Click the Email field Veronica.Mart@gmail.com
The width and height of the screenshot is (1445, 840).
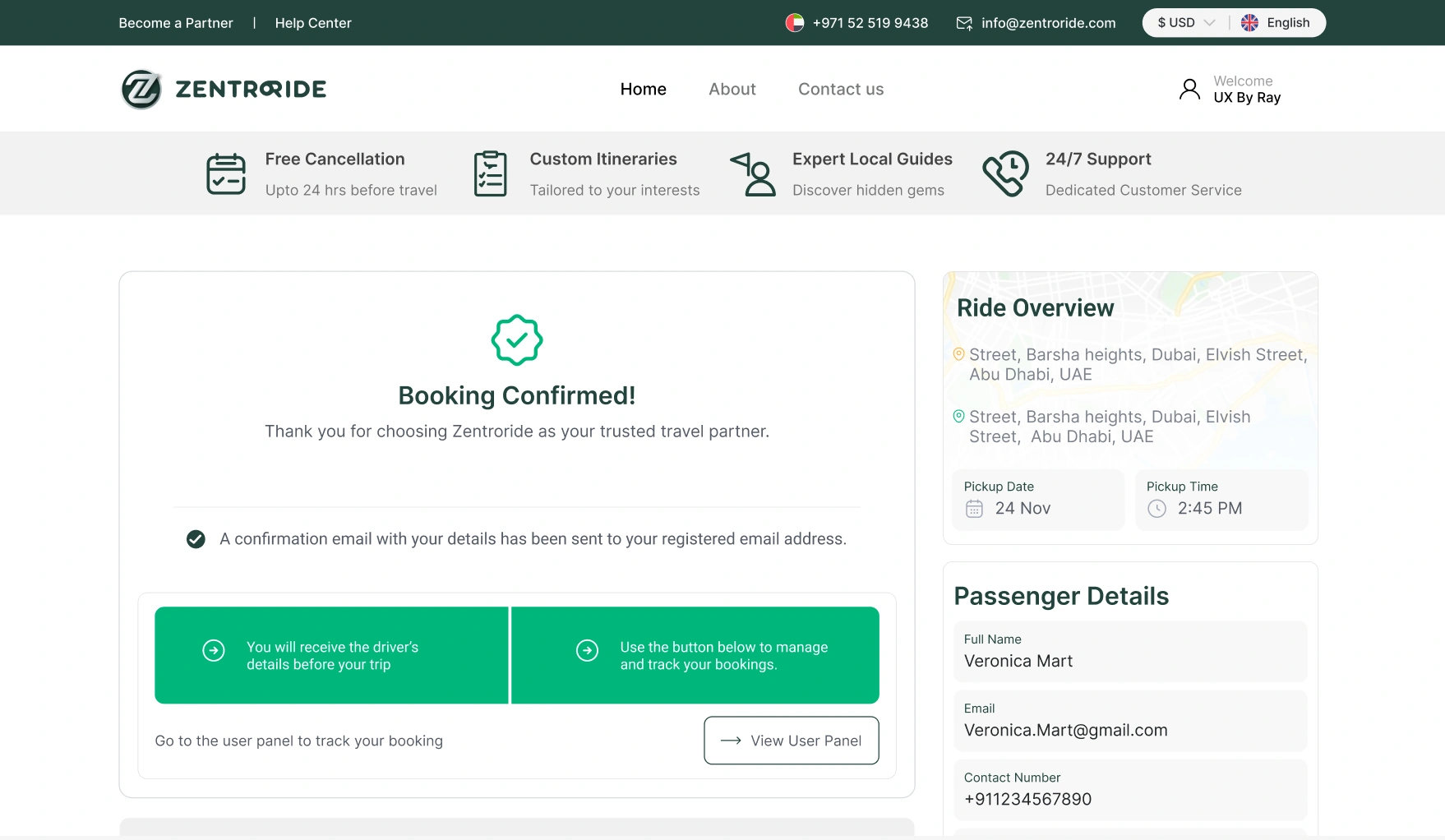click(1130, 720)
